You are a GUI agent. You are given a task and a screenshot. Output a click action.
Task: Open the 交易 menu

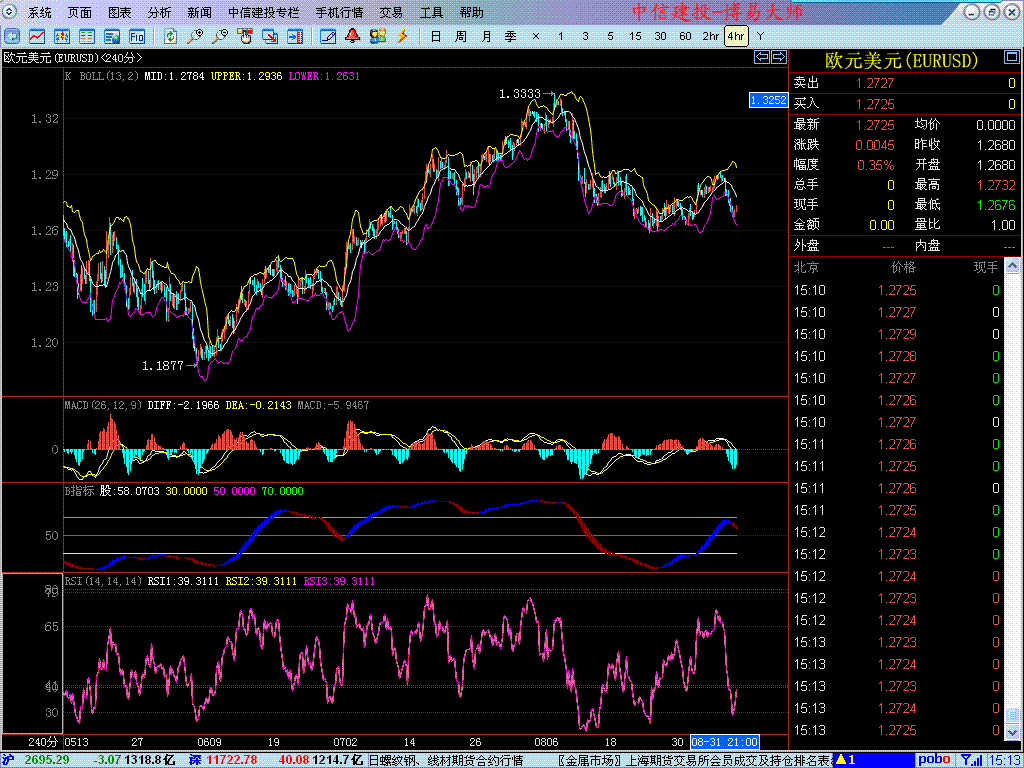pos(391,13)
